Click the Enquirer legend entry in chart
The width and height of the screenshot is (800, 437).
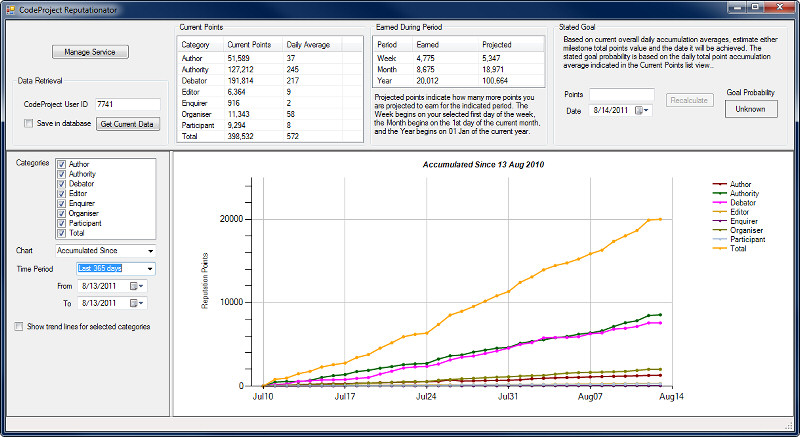[x=735, y=221]
